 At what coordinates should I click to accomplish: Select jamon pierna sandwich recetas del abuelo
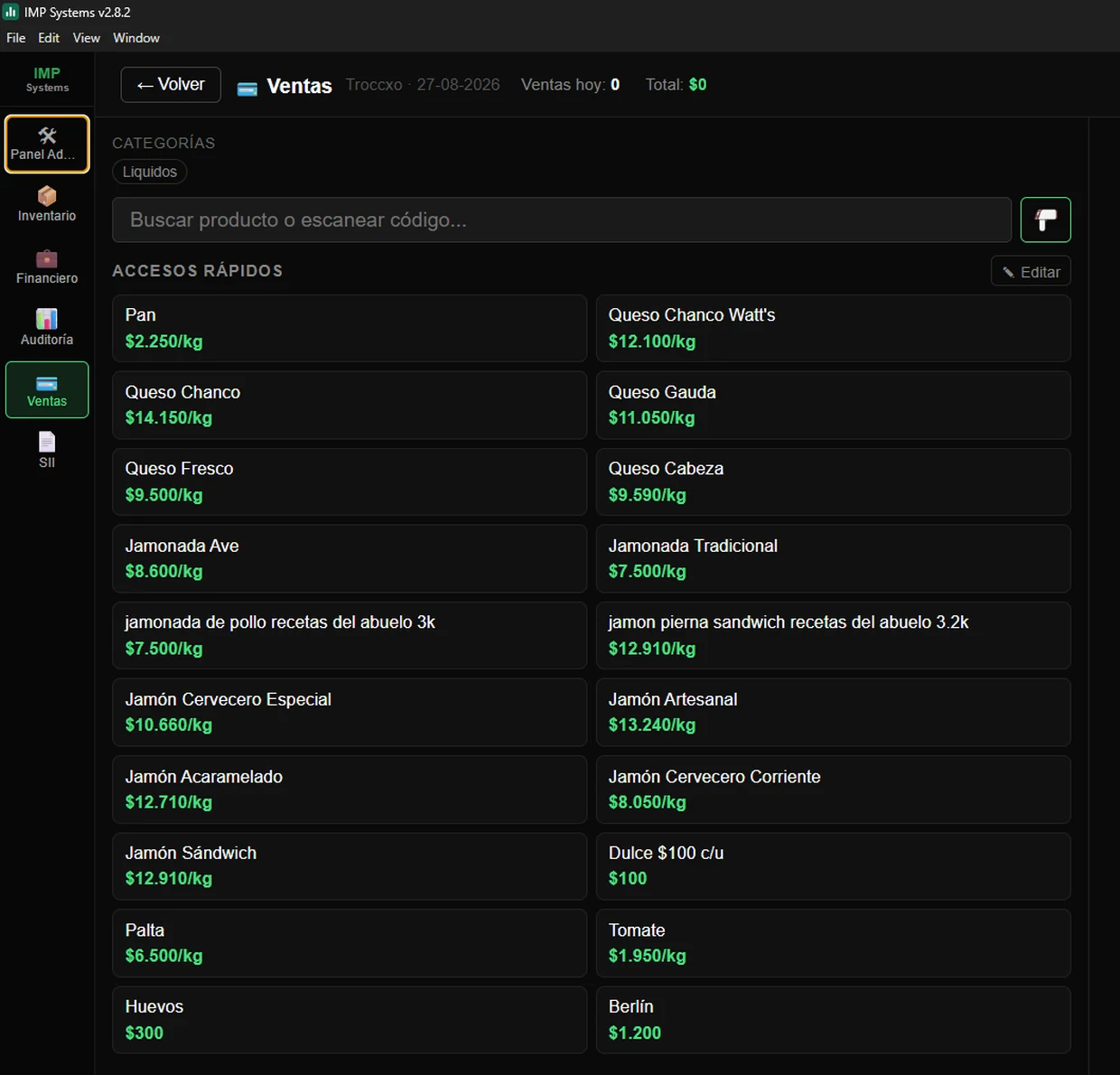833,635
